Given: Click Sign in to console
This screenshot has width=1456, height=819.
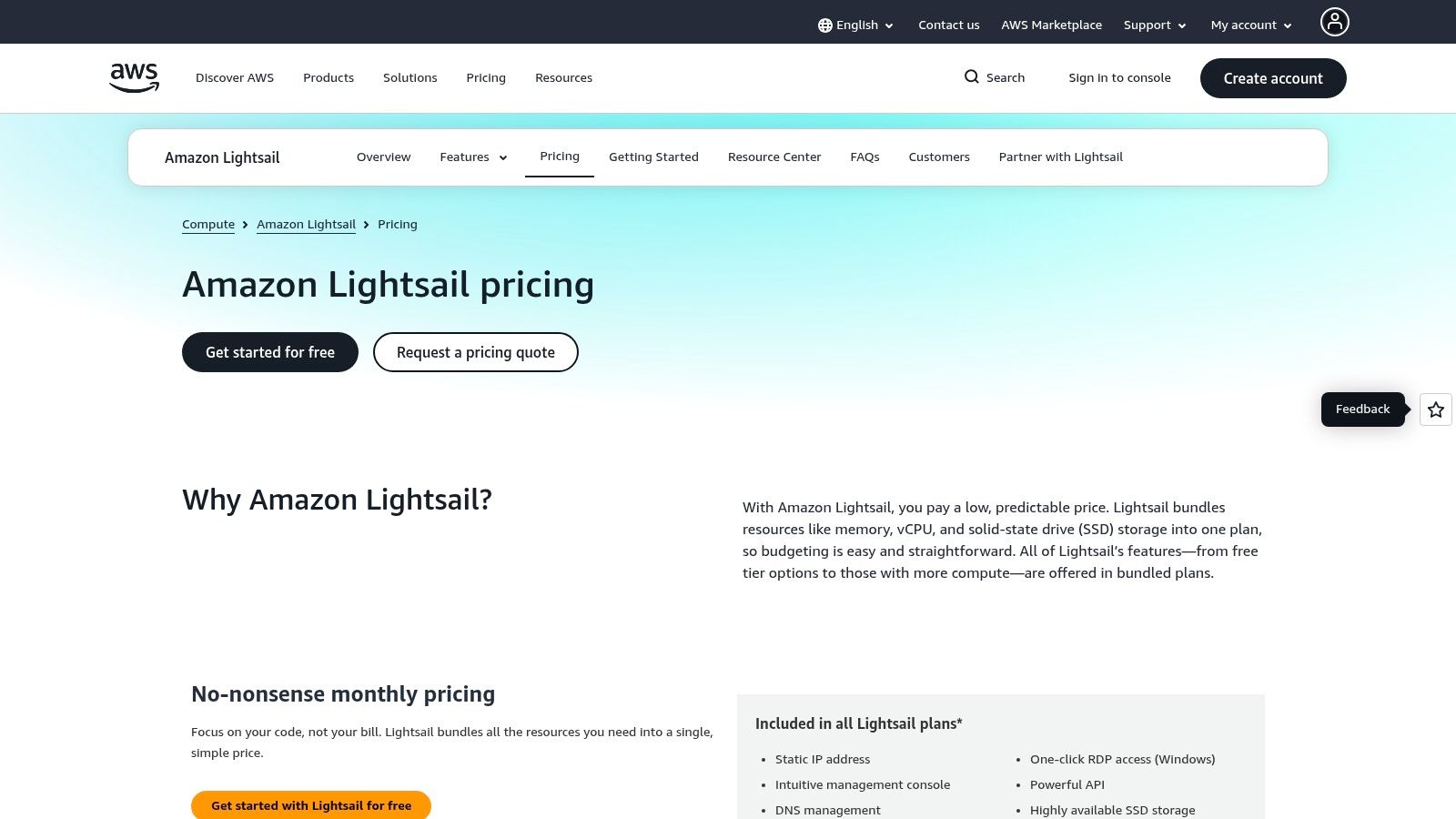Looking at the screenshot, I should pos(1119,77).
